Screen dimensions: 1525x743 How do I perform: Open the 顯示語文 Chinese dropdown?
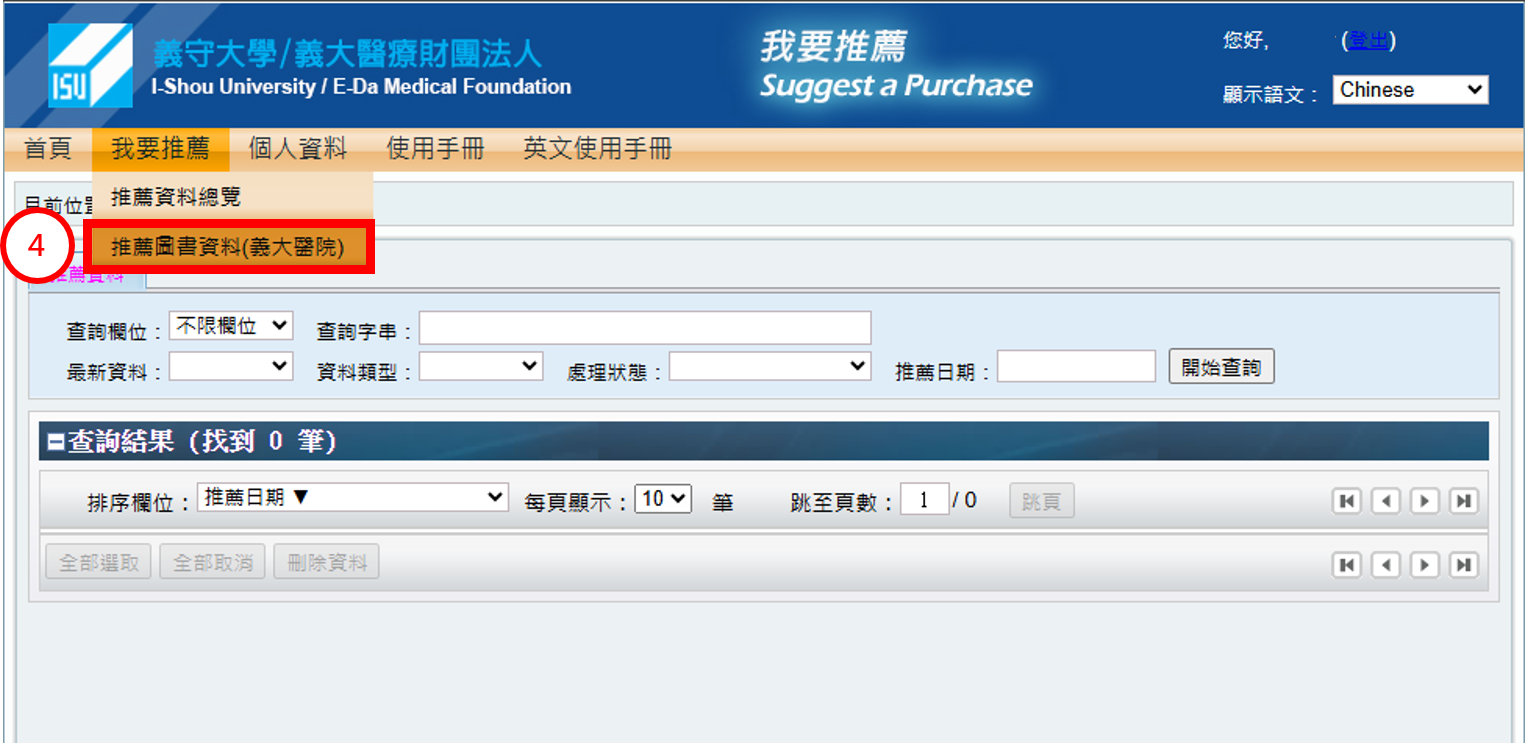1410,90
